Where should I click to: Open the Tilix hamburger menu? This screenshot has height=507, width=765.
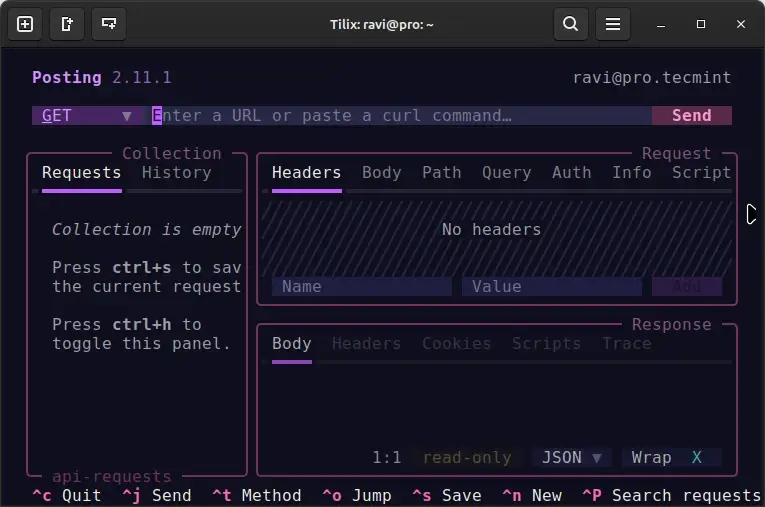613,24
